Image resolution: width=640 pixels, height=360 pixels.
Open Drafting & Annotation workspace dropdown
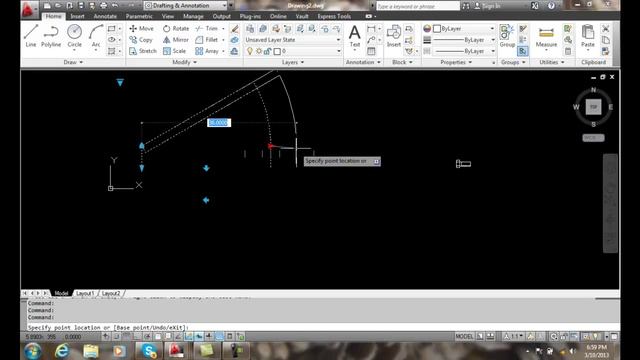pos(185,6)
